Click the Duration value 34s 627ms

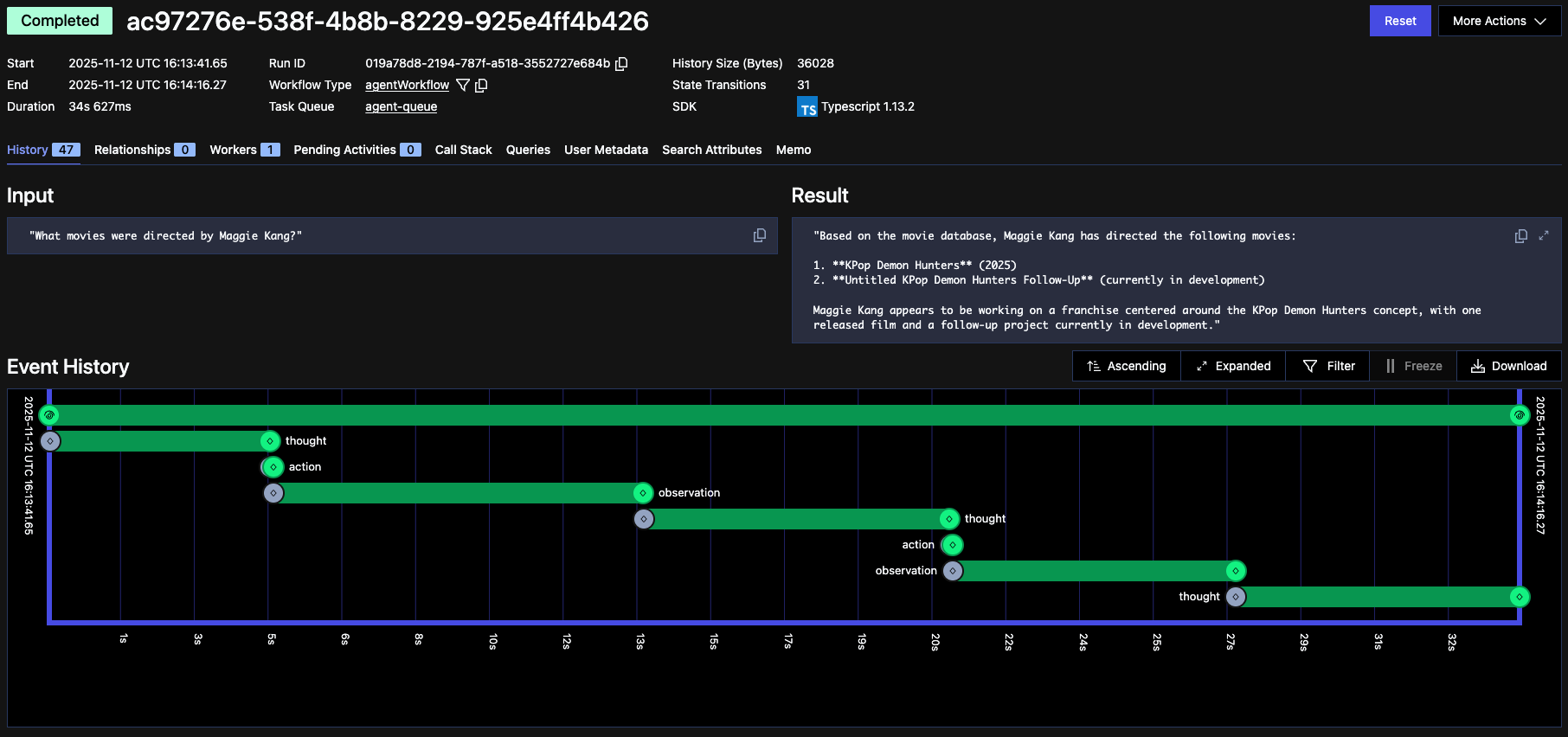coord(100,106)
